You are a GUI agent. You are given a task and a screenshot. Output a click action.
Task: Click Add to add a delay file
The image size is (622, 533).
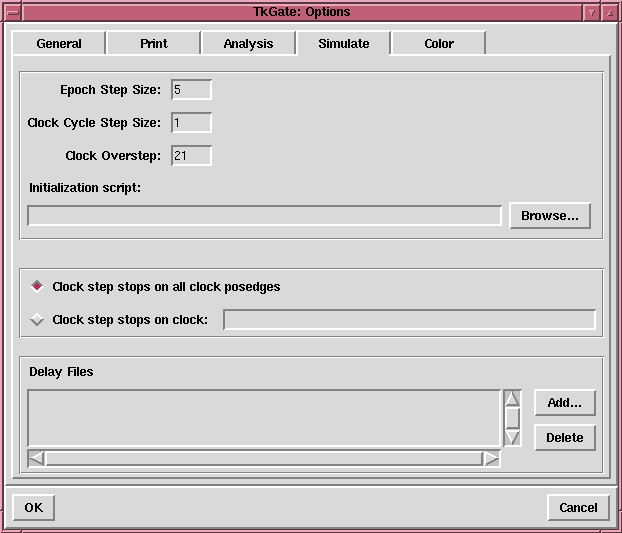[564, 403]
